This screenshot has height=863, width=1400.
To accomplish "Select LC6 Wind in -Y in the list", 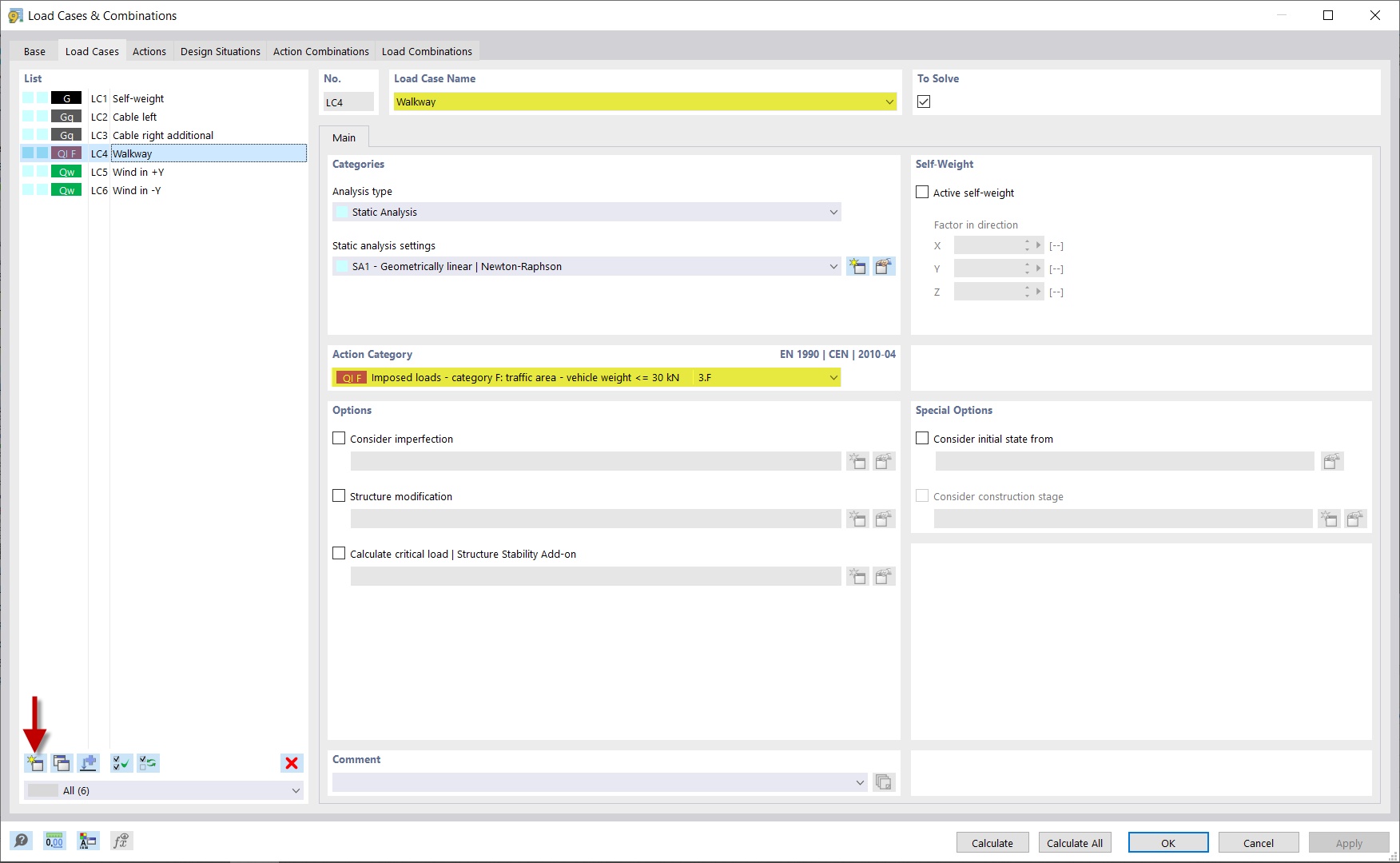I will click(164, 190).
